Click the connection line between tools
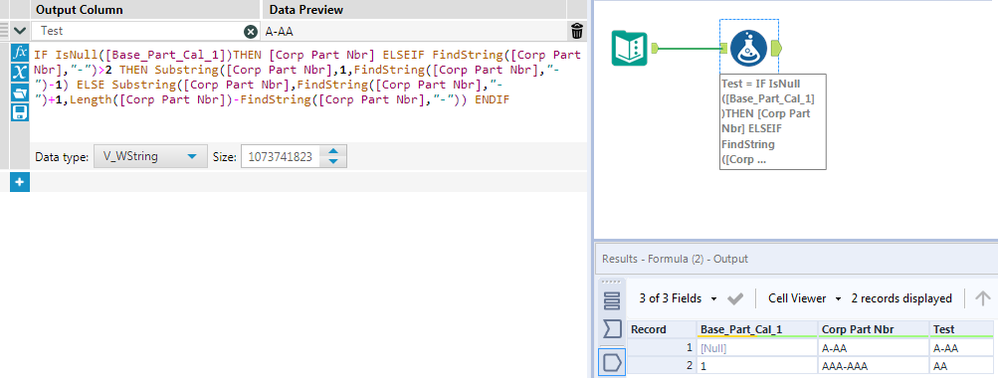The image size is (998, 378). [x=689, y=48]
